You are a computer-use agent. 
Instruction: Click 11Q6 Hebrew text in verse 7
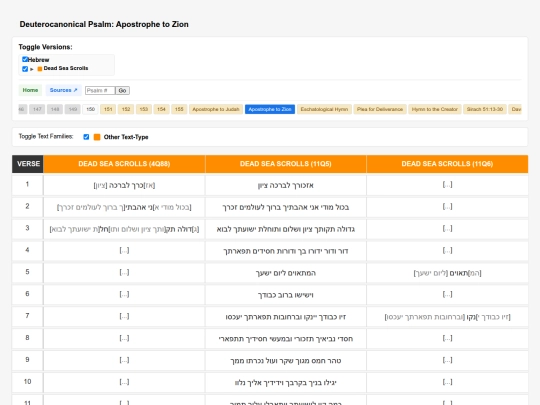[447, 317]
